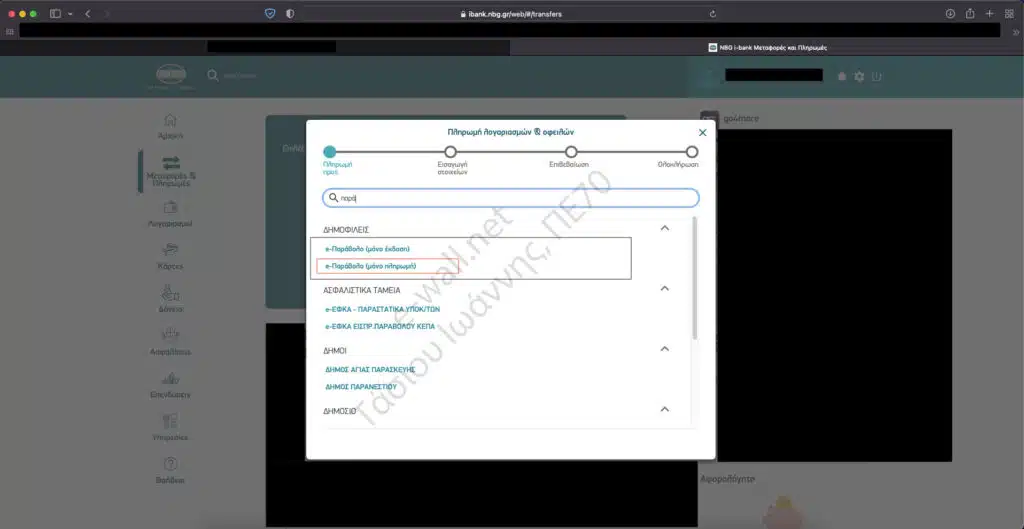
Task: Go back using Safari's back arrow
Action: pyautogui.click(x=88, y=14)
